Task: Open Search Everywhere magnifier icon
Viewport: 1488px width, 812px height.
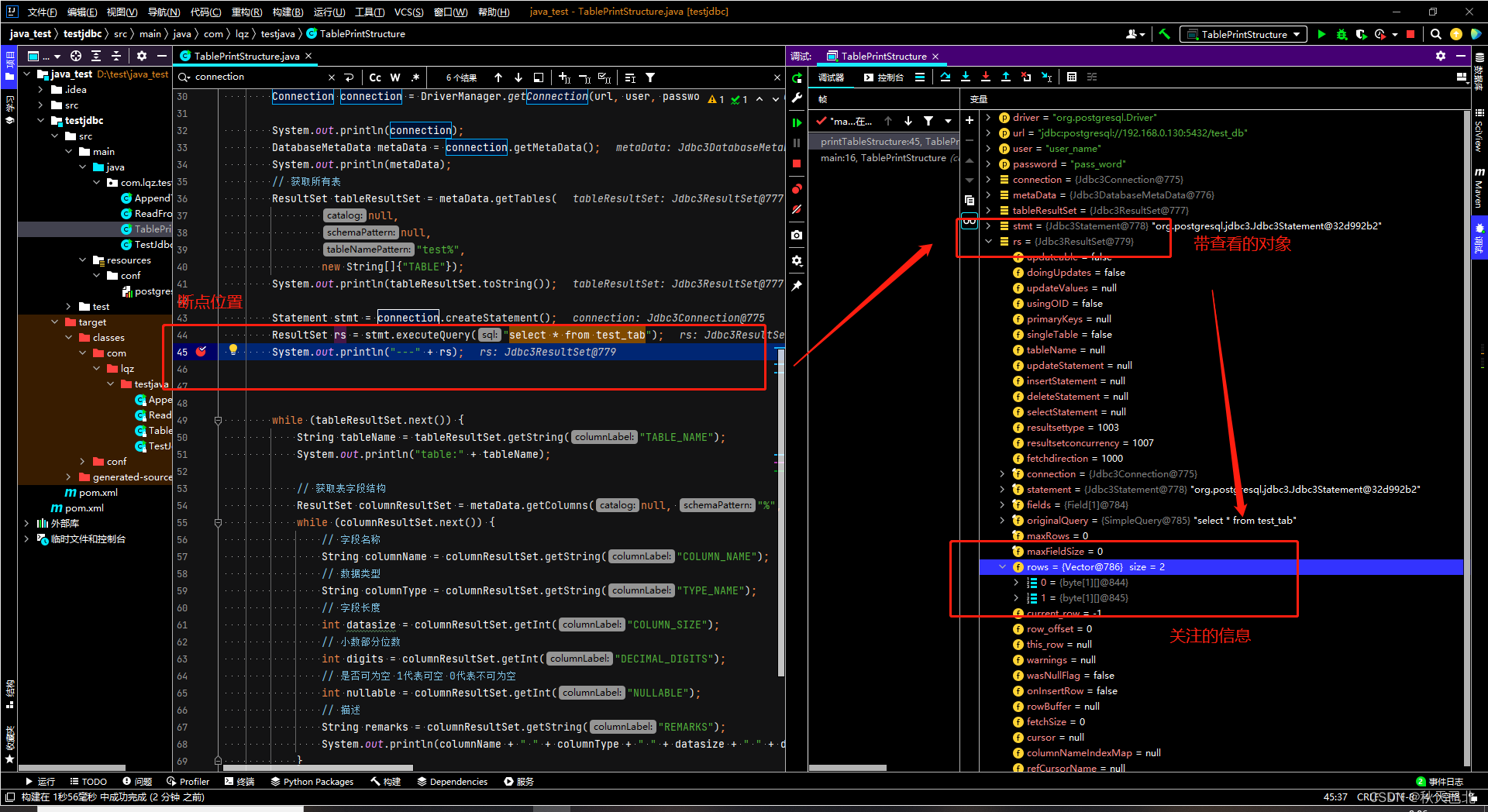Action: [x=1435, y=34]
